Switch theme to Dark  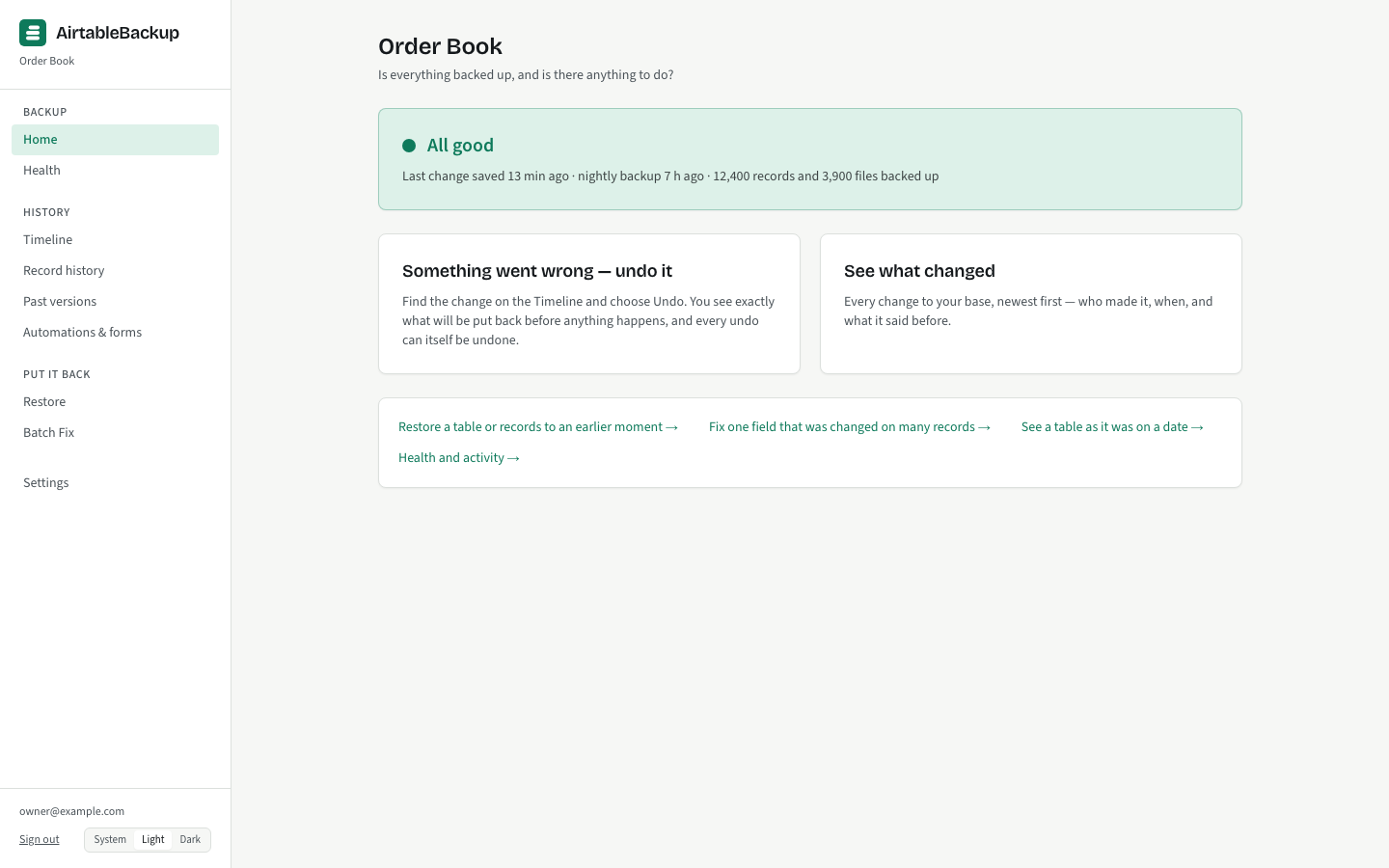point(190,840)
